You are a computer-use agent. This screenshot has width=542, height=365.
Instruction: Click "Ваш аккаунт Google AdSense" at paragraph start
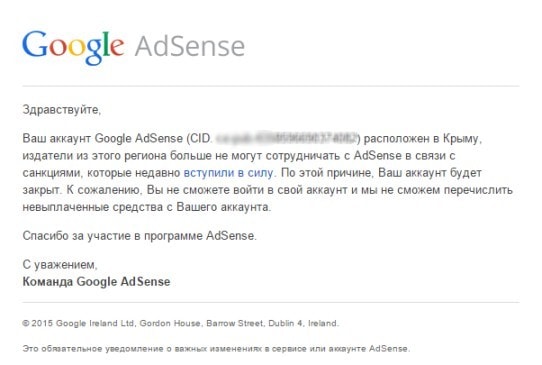(102, 138)
